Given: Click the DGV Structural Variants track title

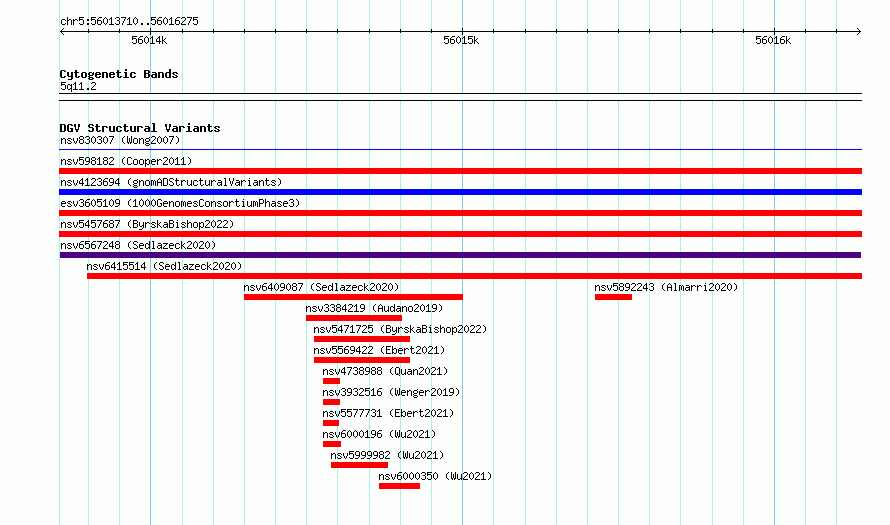Looking at the screenshot, I should [140, 128].
